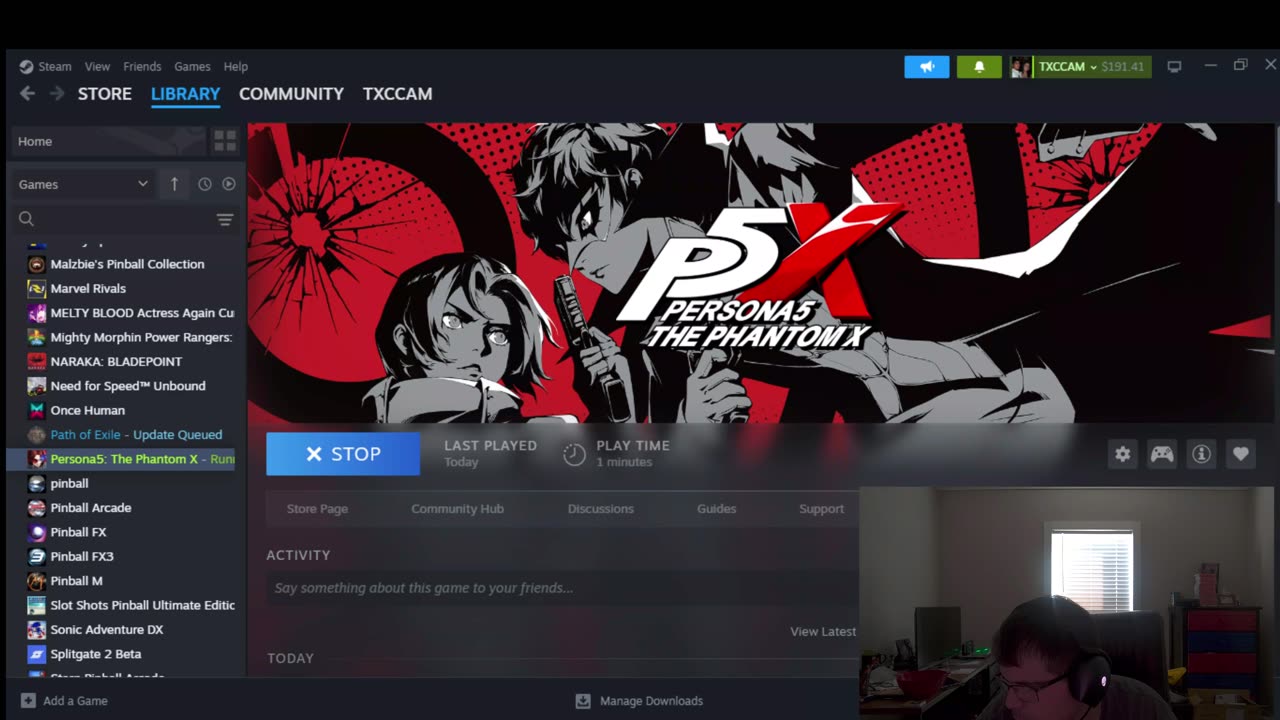This screenshot has width=1280, height=720.
Task: Click the Persona5 The Phantom X banner
Action: (x=760, y=272)
